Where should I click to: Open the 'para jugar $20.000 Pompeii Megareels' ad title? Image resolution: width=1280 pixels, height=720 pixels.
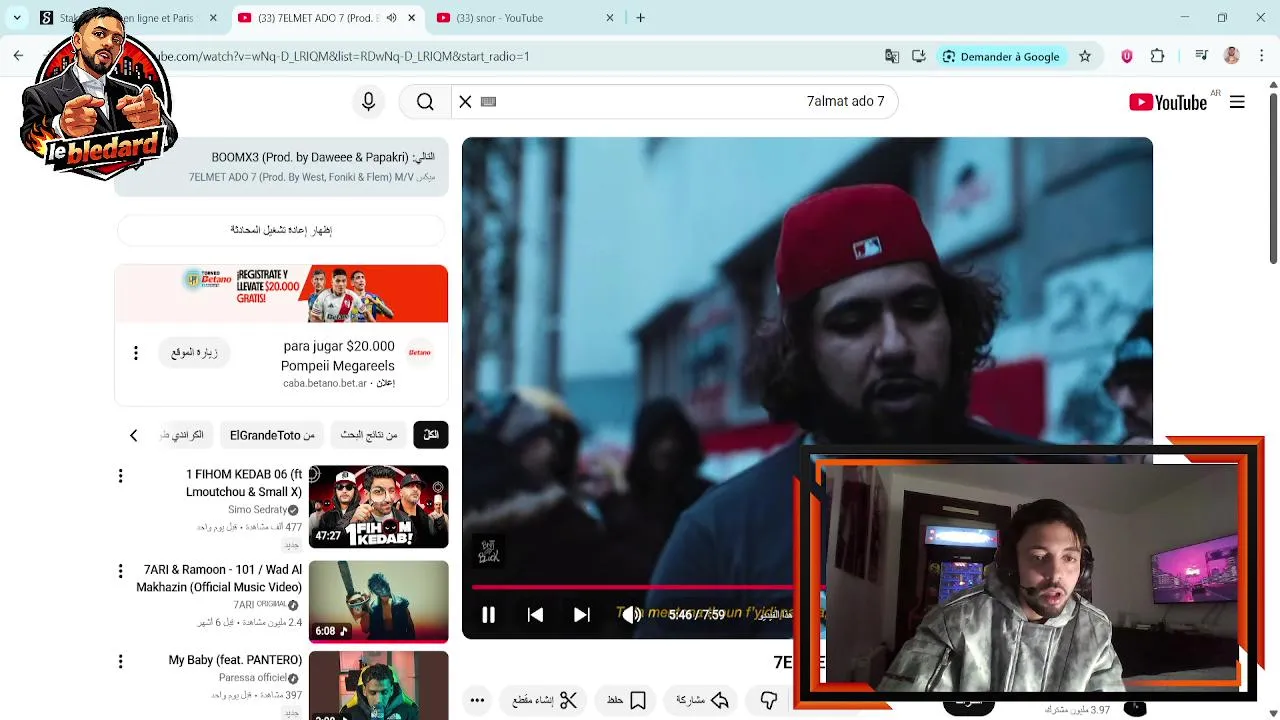(x=338, y=356)
